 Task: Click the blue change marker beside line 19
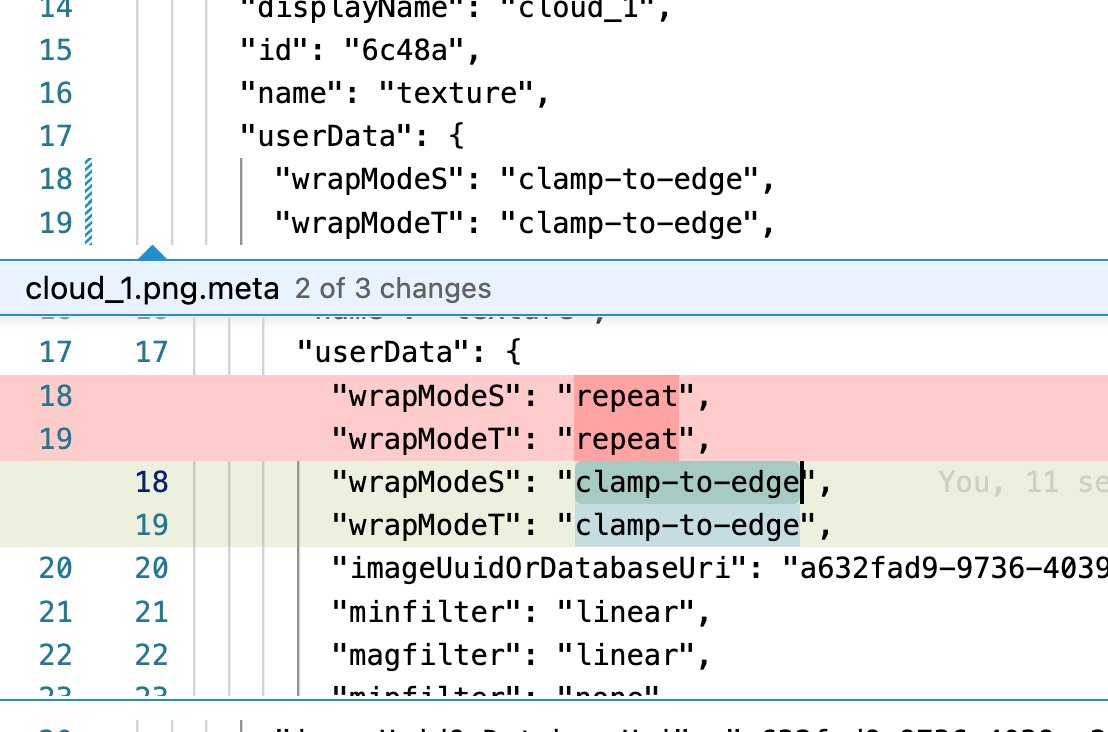pos(89,222)
